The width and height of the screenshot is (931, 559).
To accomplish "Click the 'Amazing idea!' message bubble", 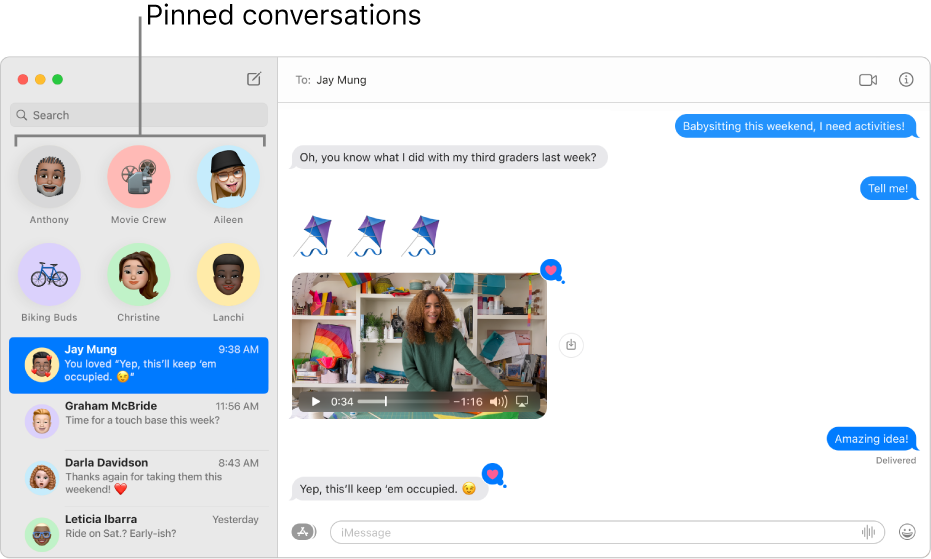I will point(871,439).
